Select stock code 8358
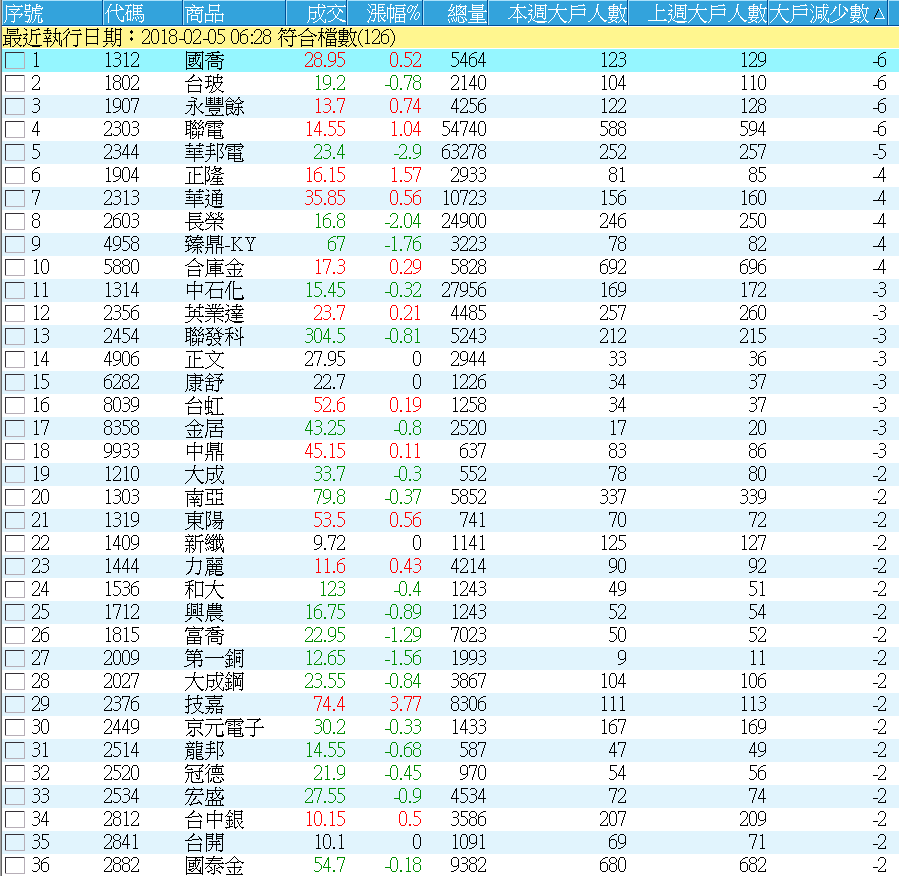 tap(122, 428)
